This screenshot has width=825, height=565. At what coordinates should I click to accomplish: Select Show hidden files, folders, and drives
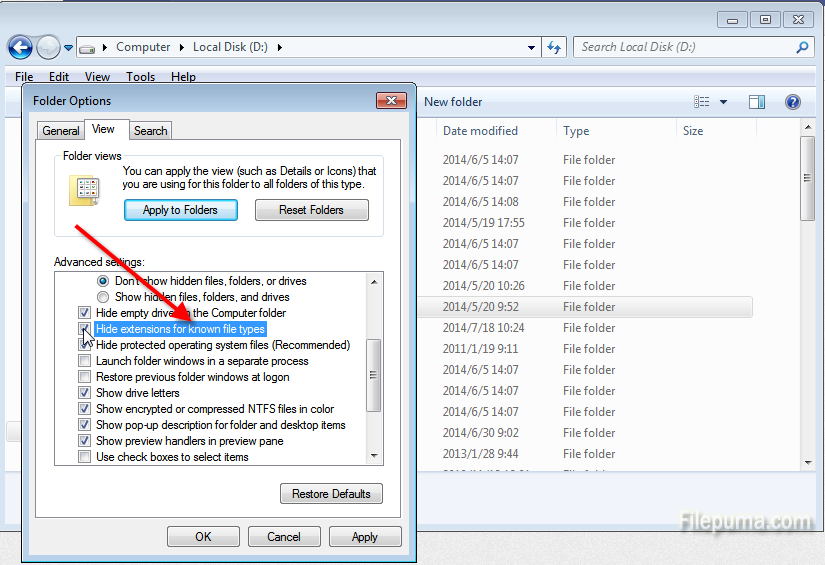pos(102,297)
